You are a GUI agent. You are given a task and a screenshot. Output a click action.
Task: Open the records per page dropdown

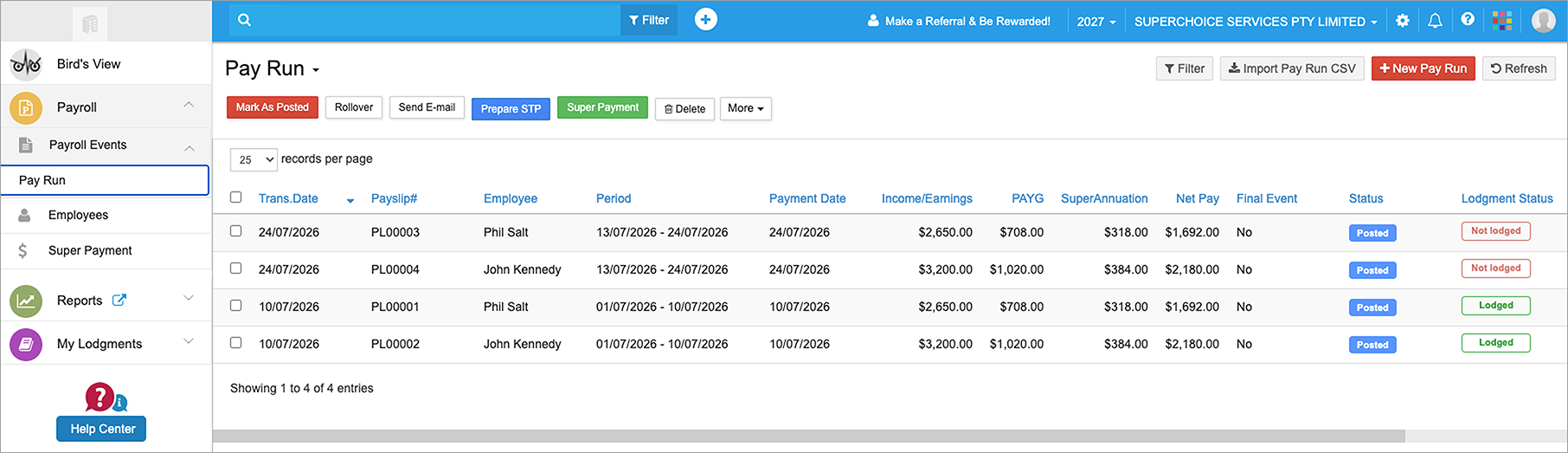[x=254, y=159]
